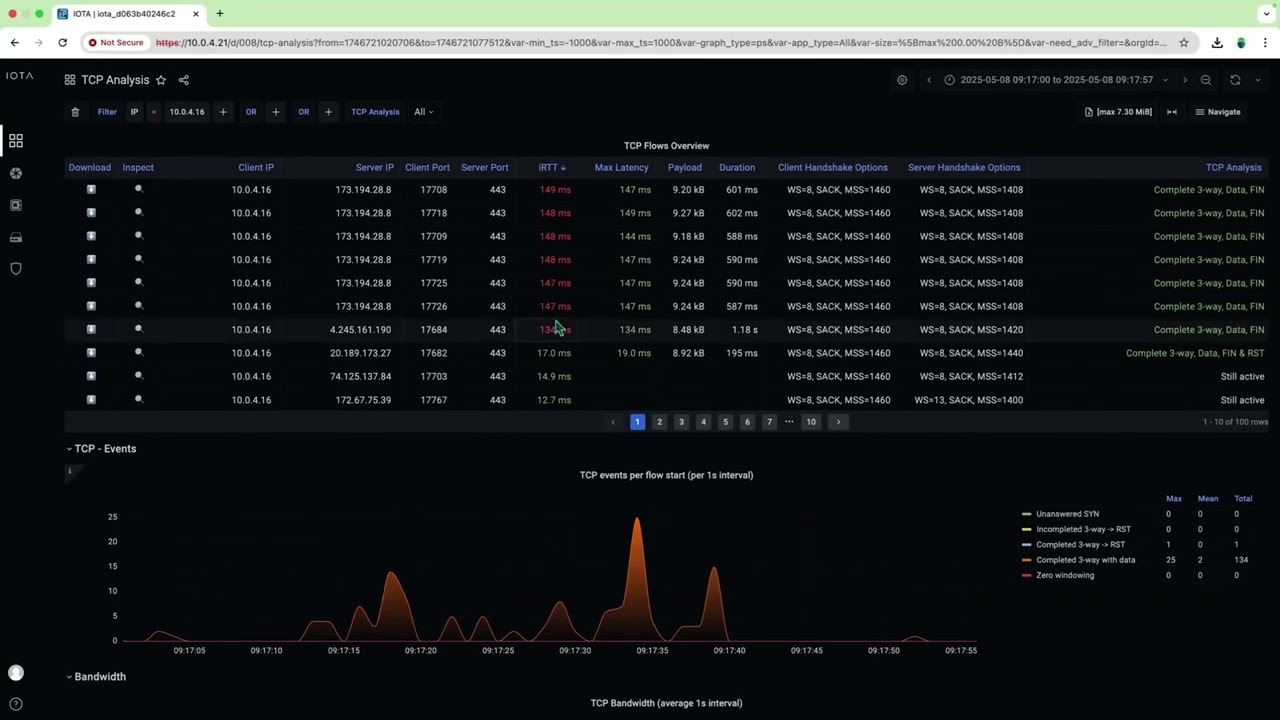Go to table page 10
The height and width of the screenshot is (720, 1280).
pyautogui.click(x=811, y=422)
